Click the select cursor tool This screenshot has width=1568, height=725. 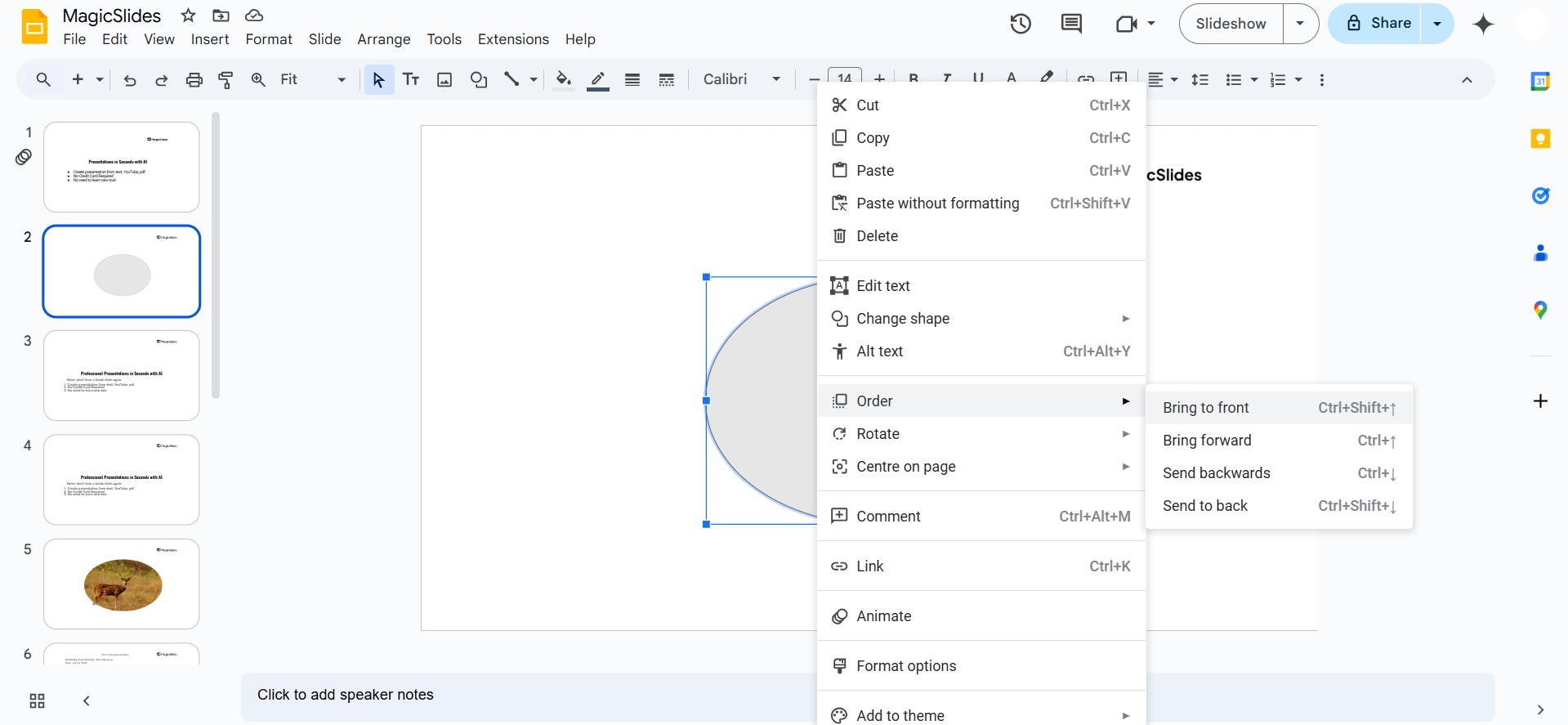coord(378,79)
